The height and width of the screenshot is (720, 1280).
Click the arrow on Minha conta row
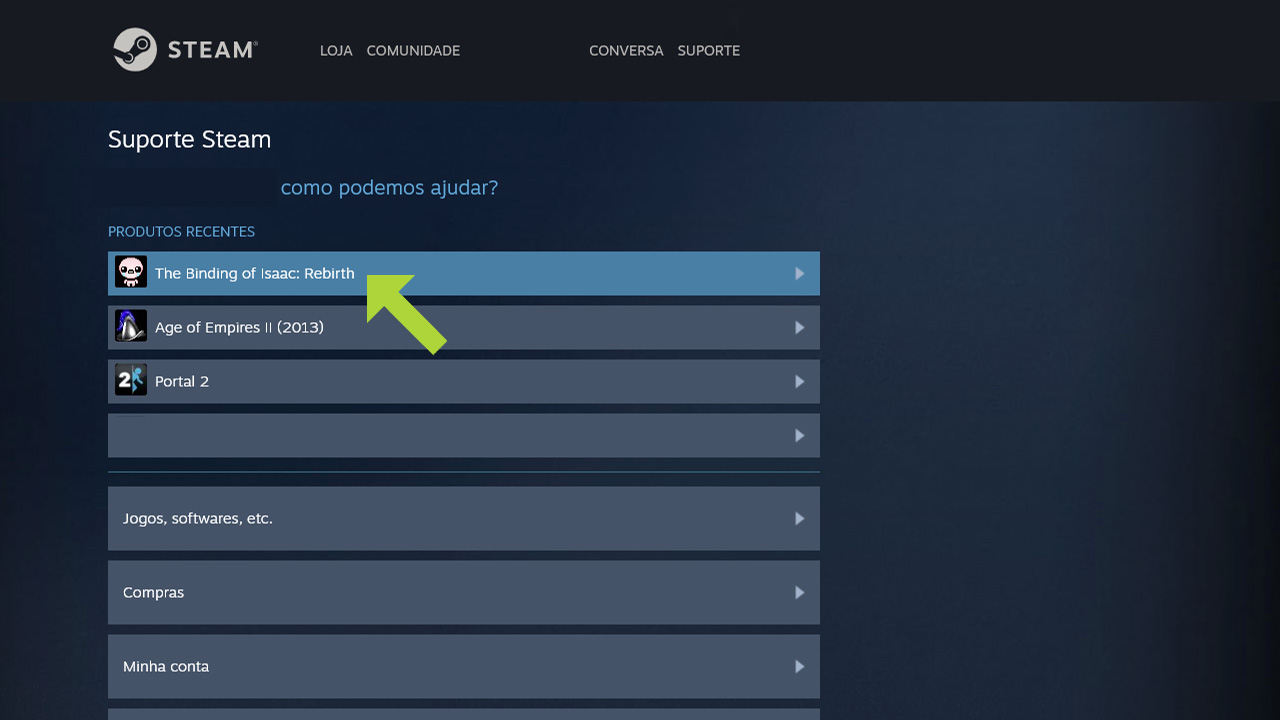(x=799, y=666)
